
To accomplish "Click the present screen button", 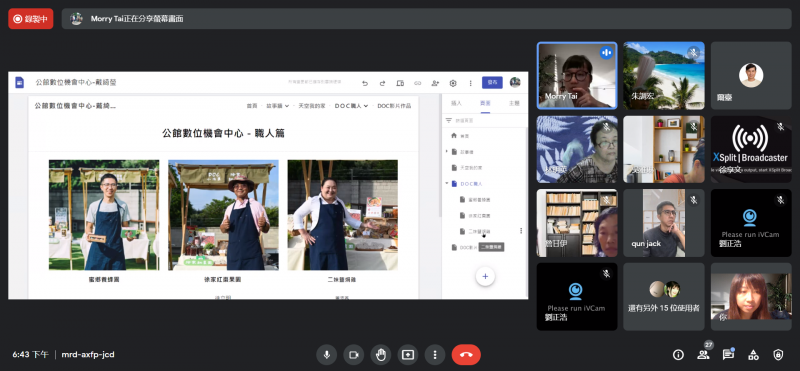I will pyautogui.click(x=408, y=355).
